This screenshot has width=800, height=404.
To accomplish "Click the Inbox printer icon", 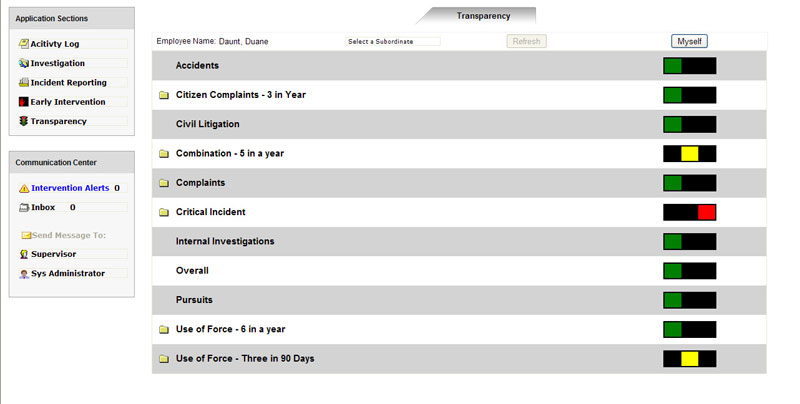I will (x=24, y=207).
